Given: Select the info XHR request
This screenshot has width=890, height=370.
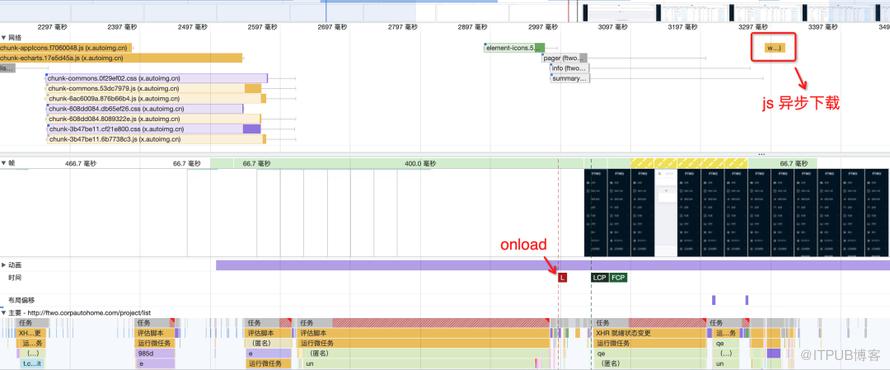Looking at the screenshot, I should pos(570,68).
